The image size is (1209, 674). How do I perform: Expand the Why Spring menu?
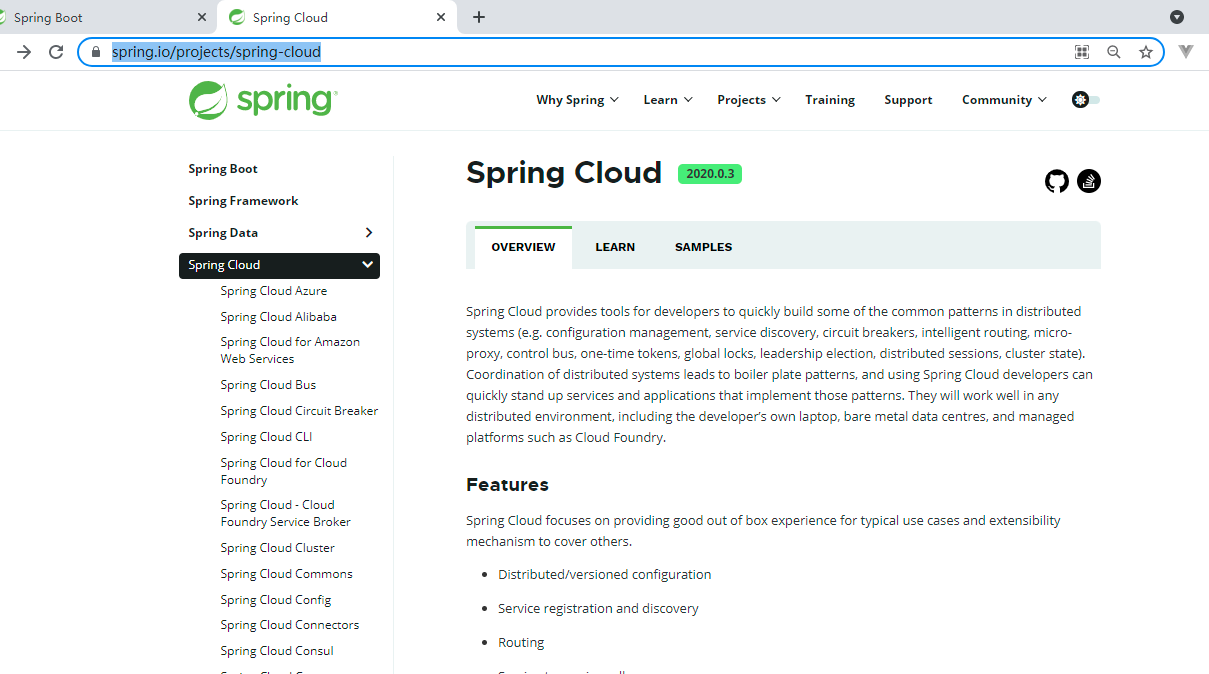pyautogui.click(x=577, y=100)
